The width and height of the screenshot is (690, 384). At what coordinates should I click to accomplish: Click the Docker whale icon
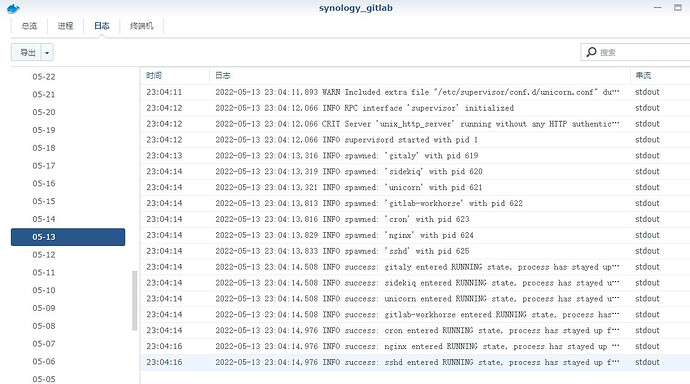pos(13,8)
